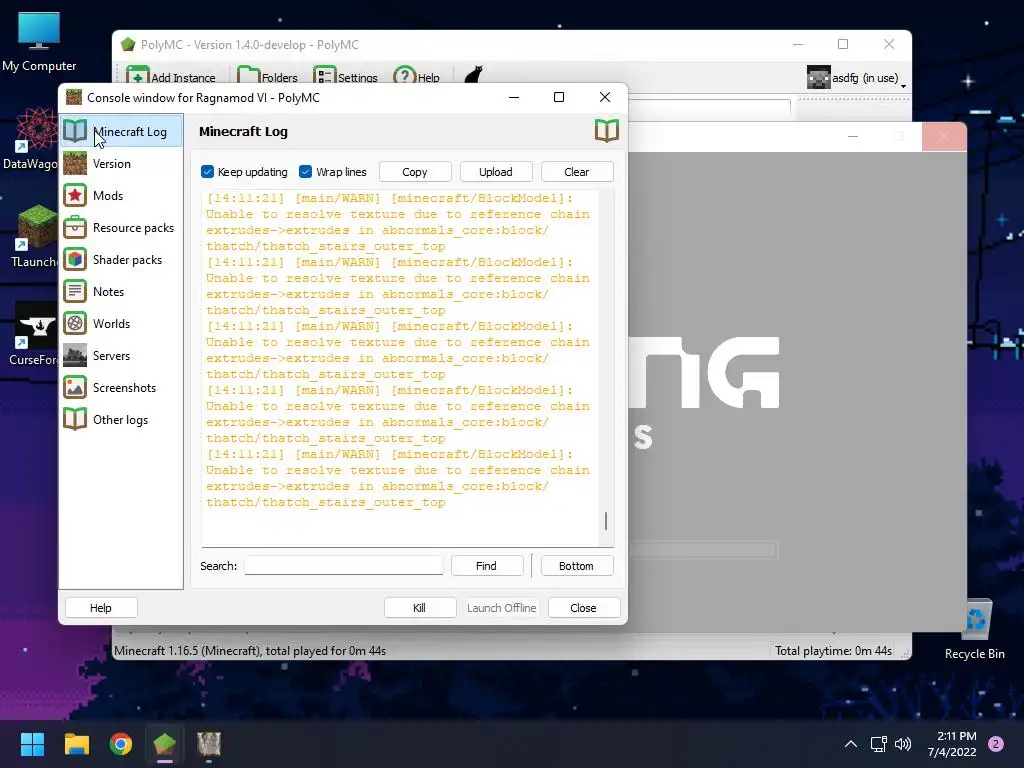Click the Minecraft 1.16.5 status bar text
The width and height of the screenshot is (1024, 768).
tap(250, 650)
